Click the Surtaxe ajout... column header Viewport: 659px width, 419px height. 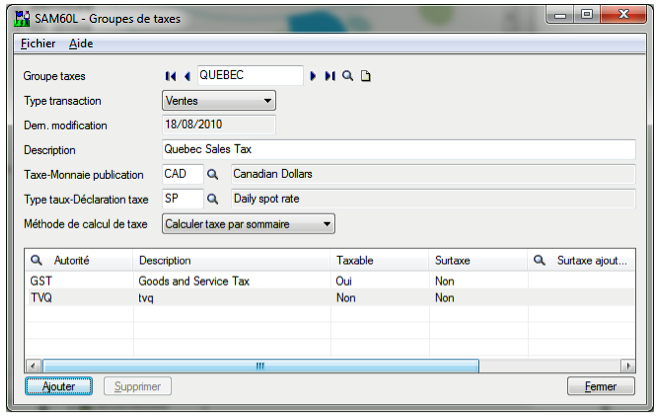(581, 261)
